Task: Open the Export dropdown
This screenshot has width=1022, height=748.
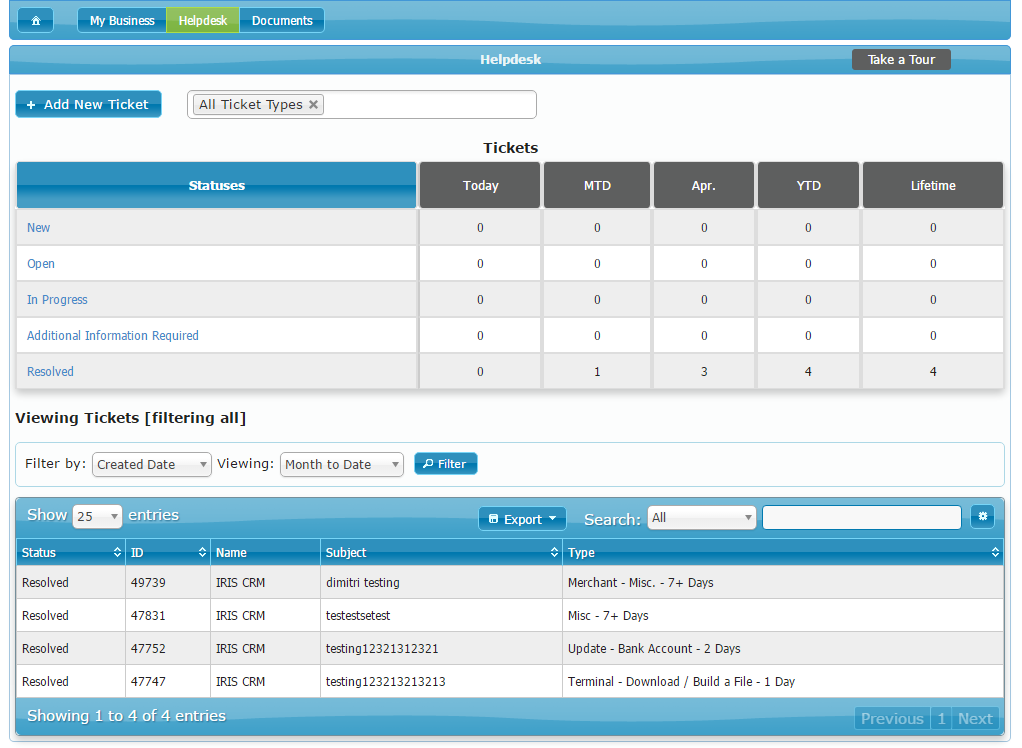Action: [522, 519]
